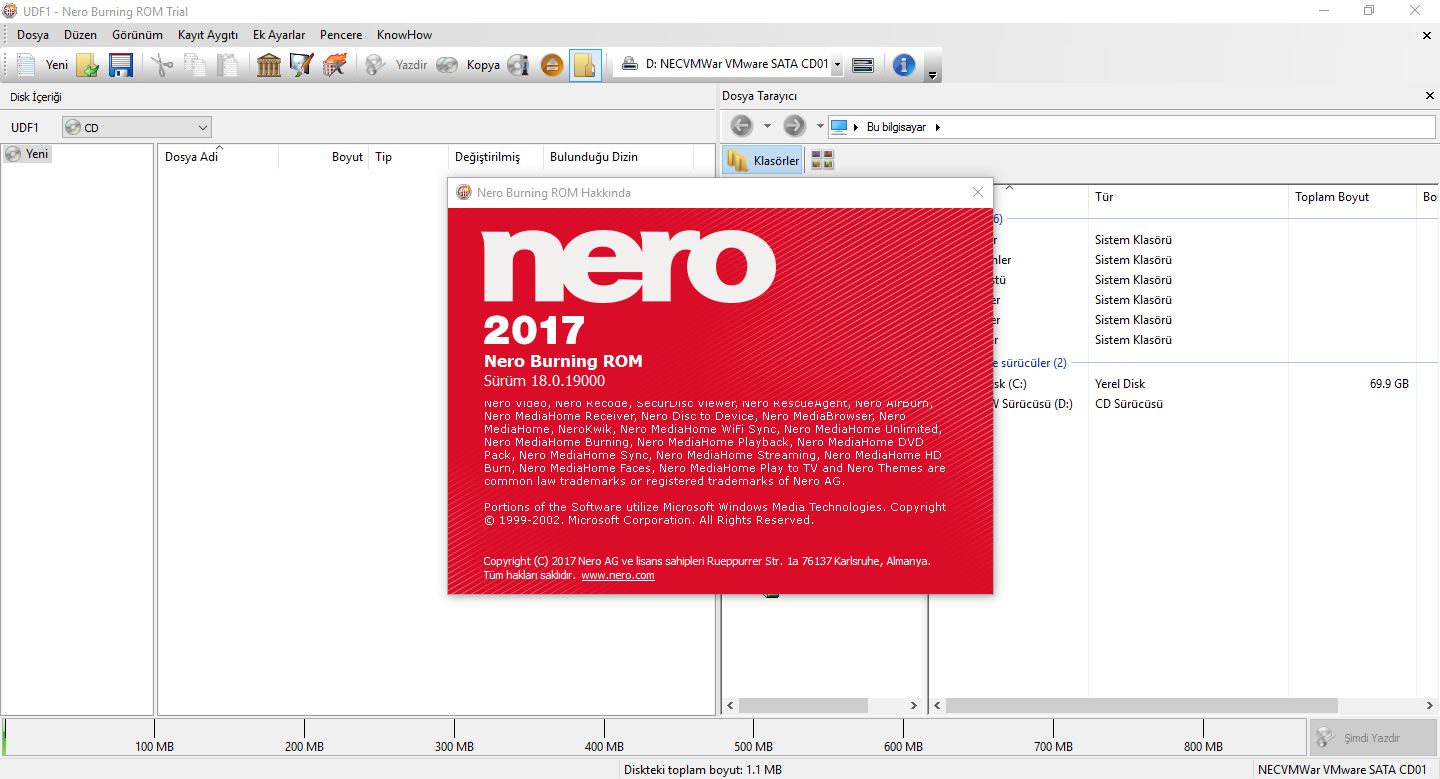Open the D: NECVMWar recorder dropdown

pos(837,64)
